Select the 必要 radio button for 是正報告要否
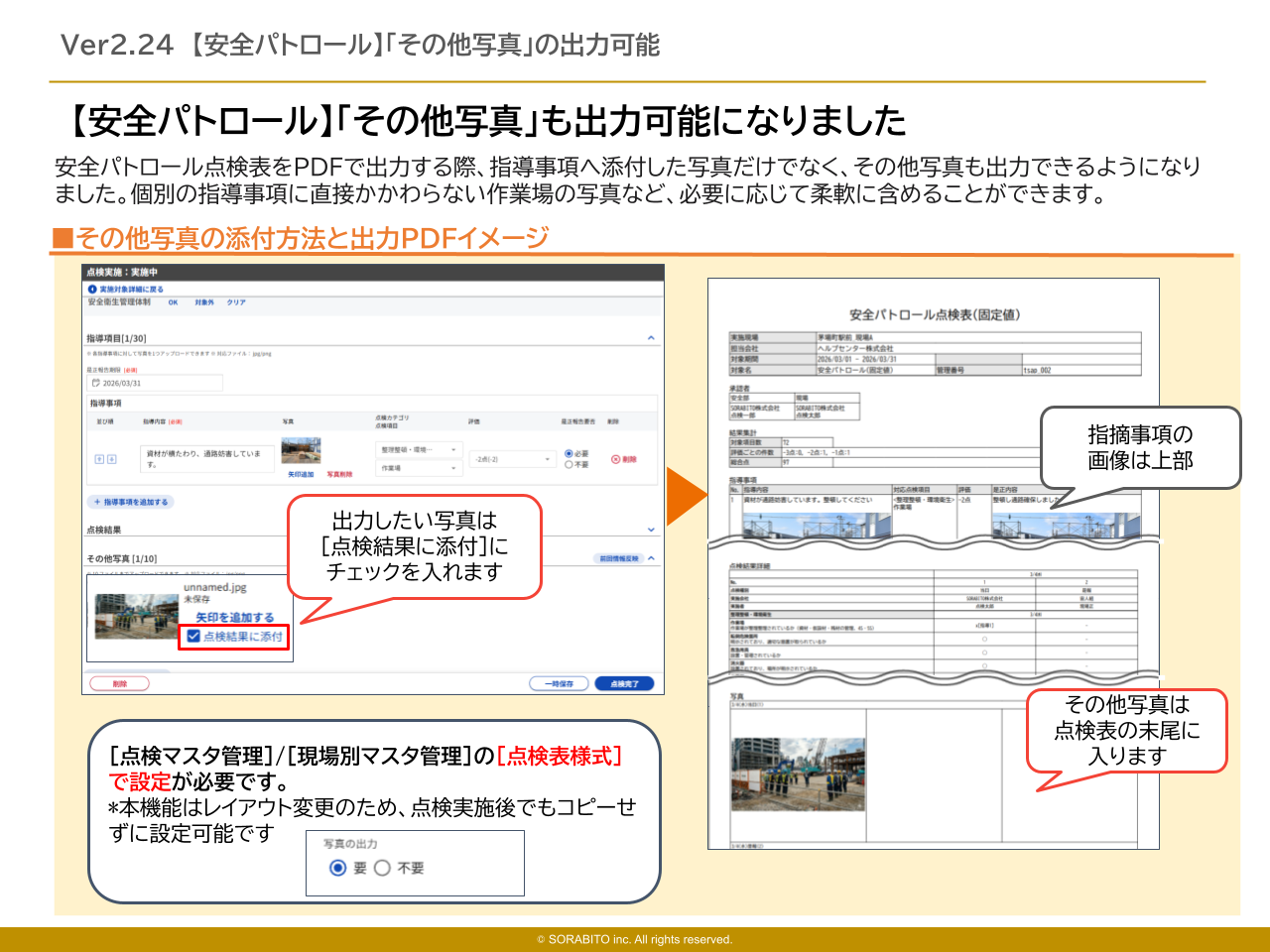The width and height of the screenshot is (1270, 952). tap(569, 454)
